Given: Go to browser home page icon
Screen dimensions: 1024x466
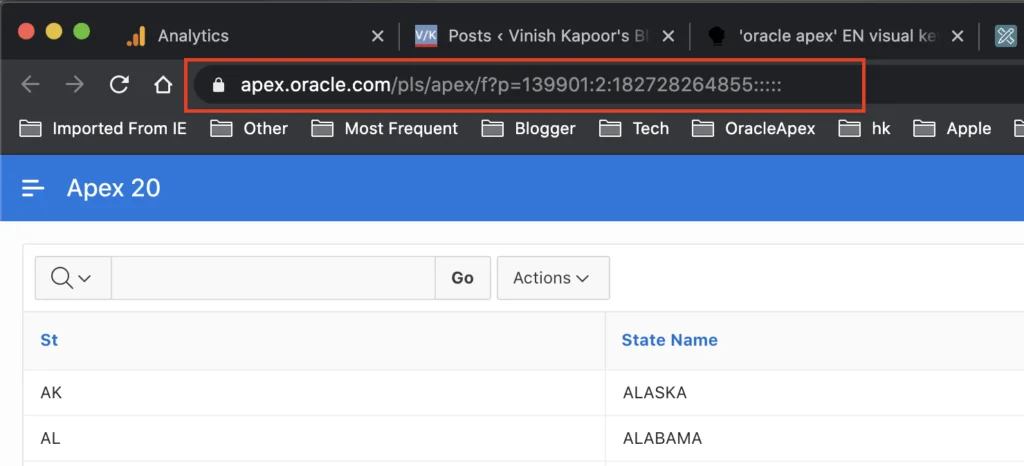Looking at the screenshot, I should pyautogui.click(x=163, y=84).
